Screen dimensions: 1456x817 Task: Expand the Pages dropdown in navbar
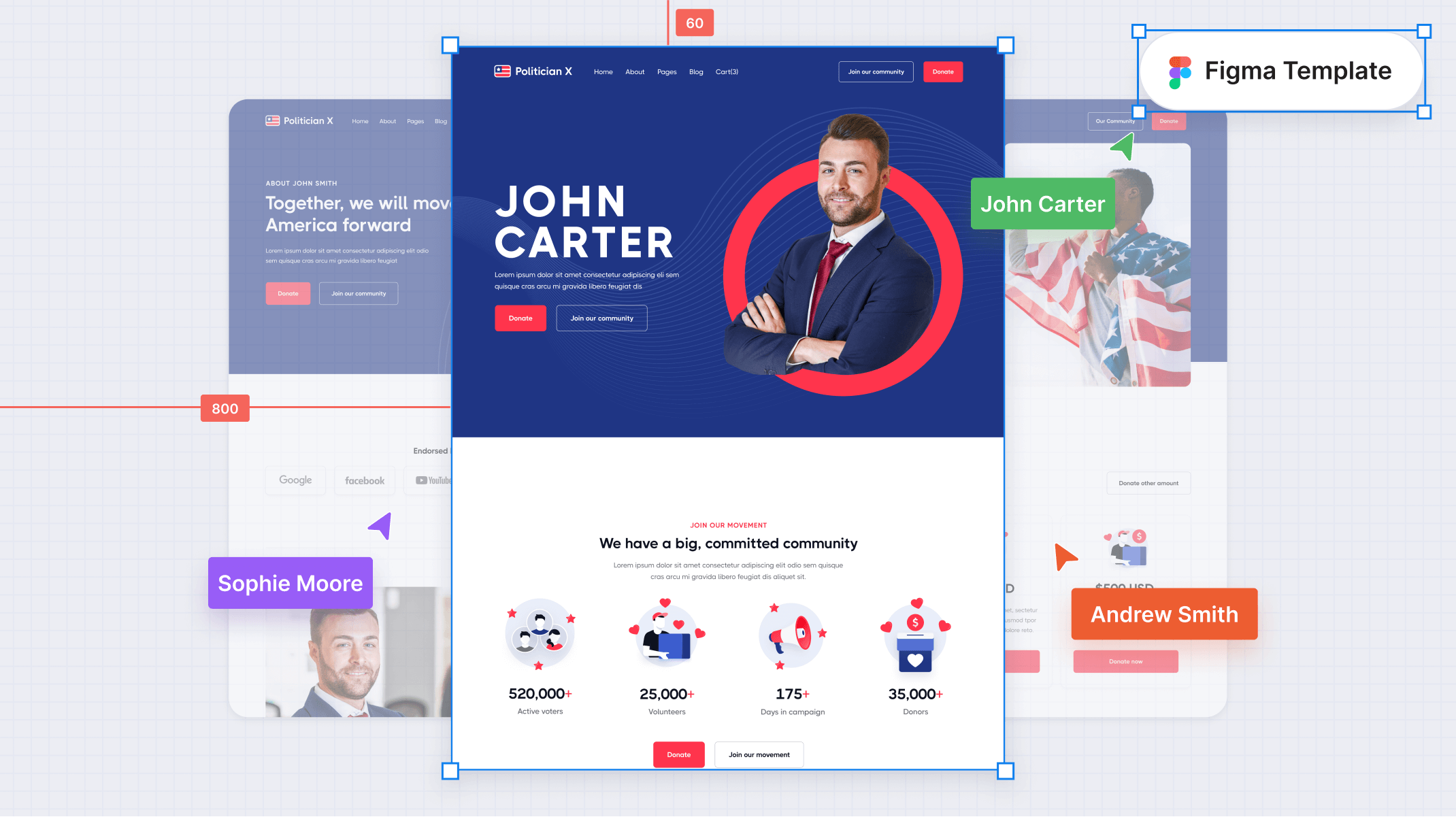(666, 72)
